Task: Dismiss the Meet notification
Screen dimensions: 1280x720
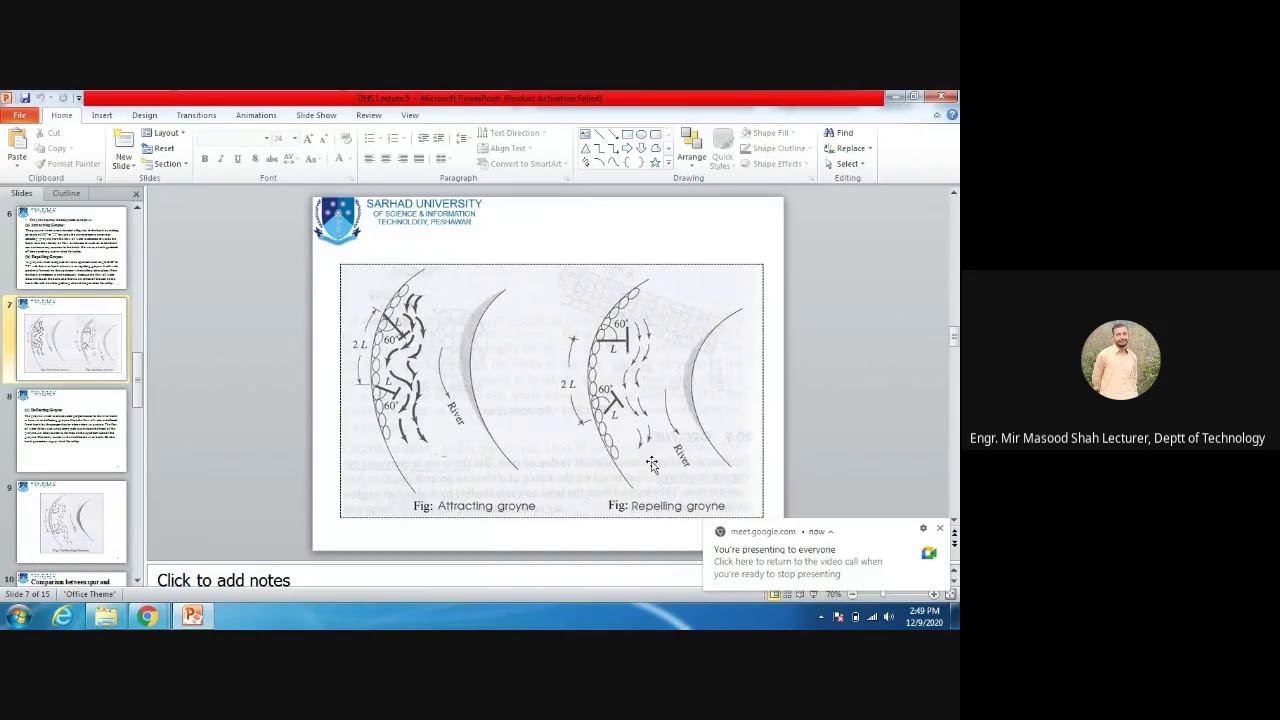Action: (x=940, y=528)
